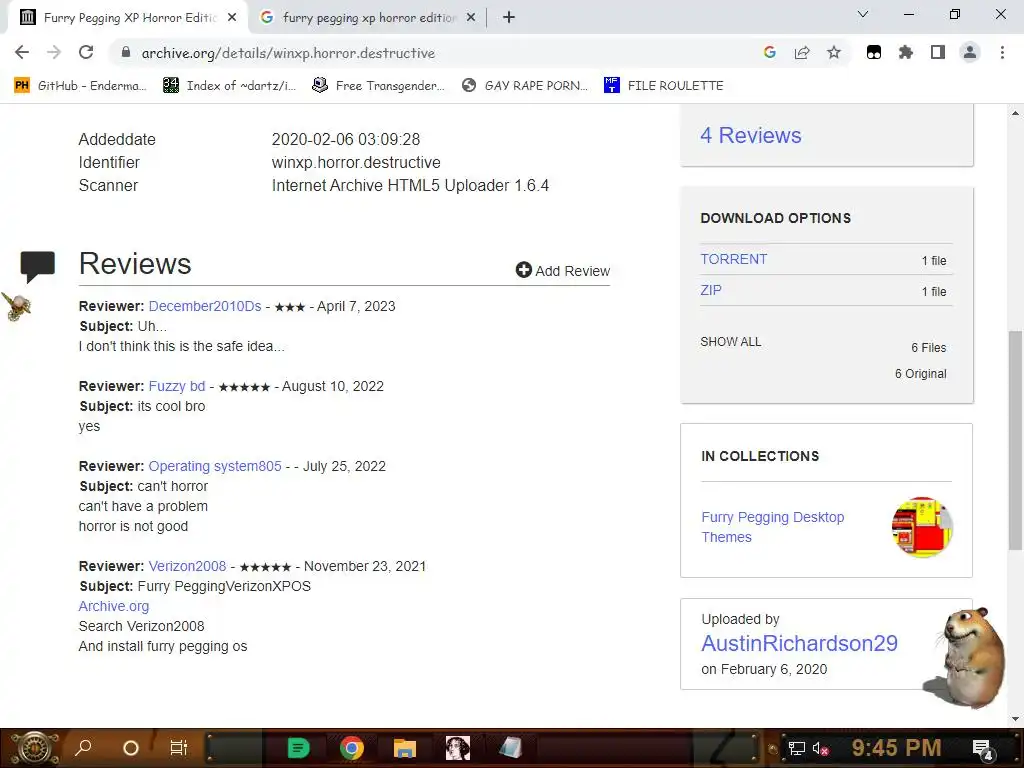The width and height of the screenshot is (1024, 768).
Task: Go back to the previous page
Action: click(22, 53)
